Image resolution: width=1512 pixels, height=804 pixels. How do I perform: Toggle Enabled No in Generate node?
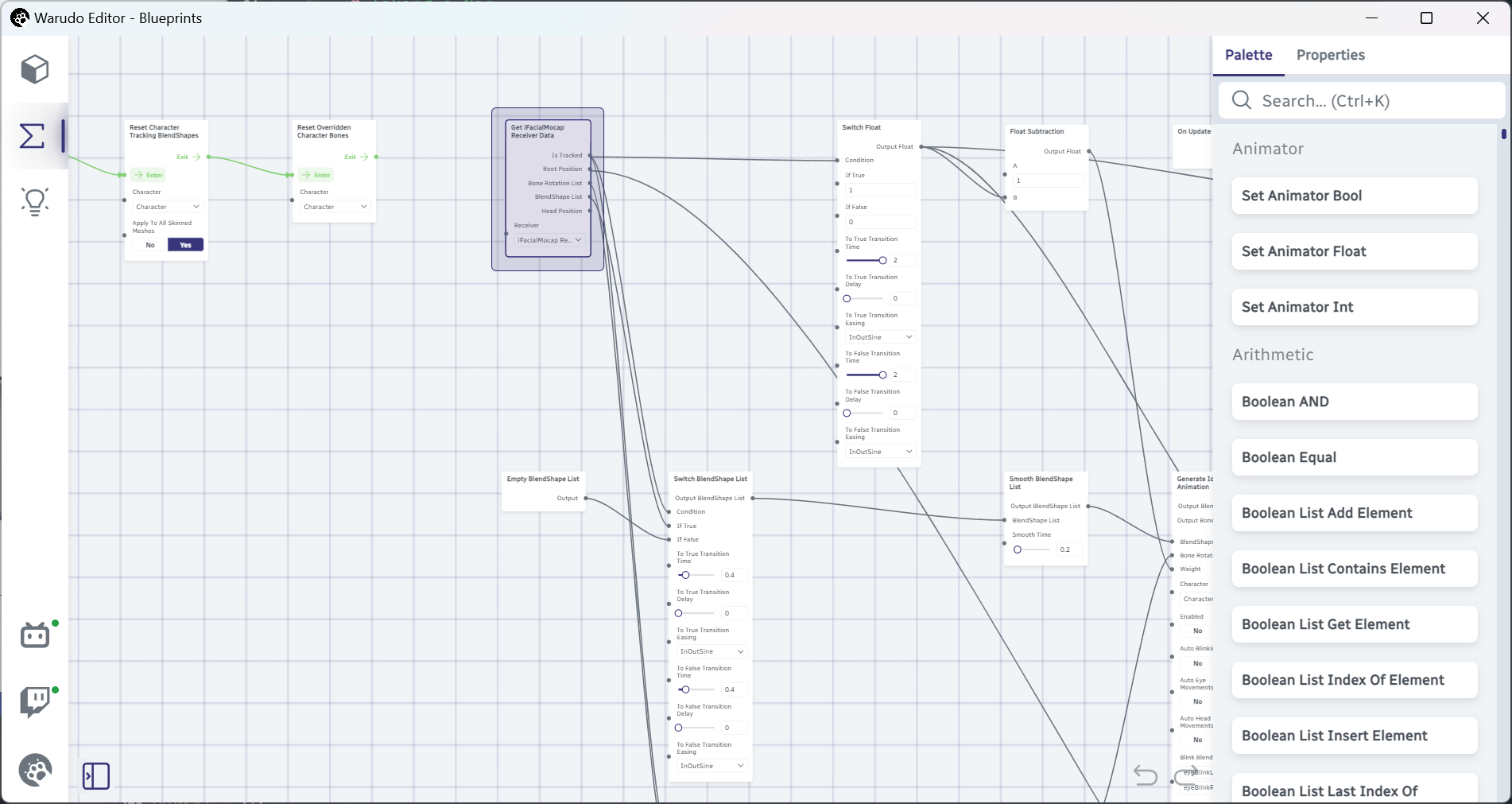coord(1197,631)
